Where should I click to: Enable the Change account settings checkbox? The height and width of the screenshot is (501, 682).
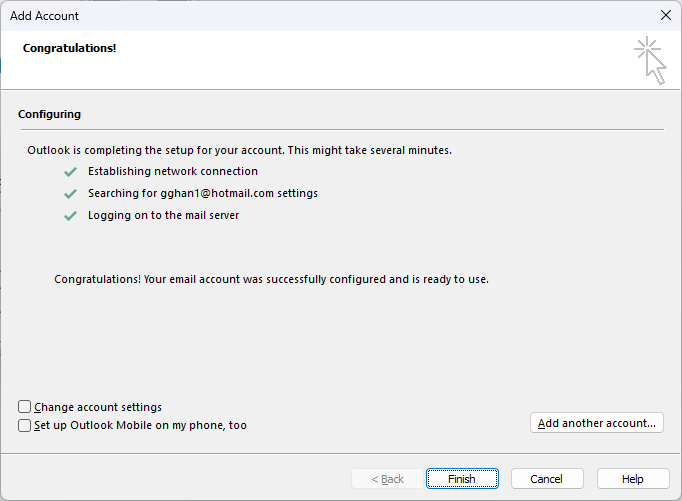click(25, 407)
